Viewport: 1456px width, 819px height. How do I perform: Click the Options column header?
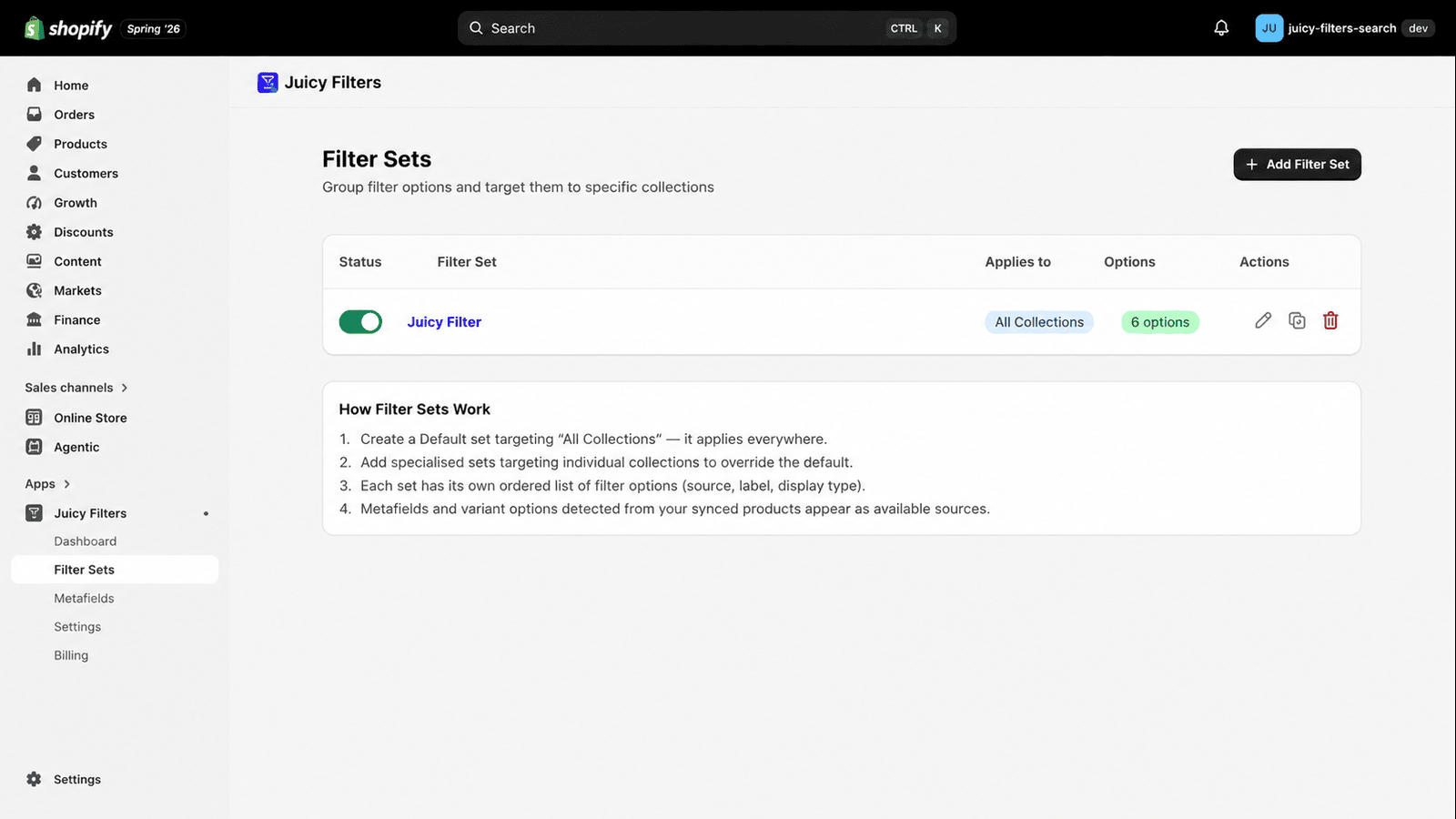click(1129, 262)
